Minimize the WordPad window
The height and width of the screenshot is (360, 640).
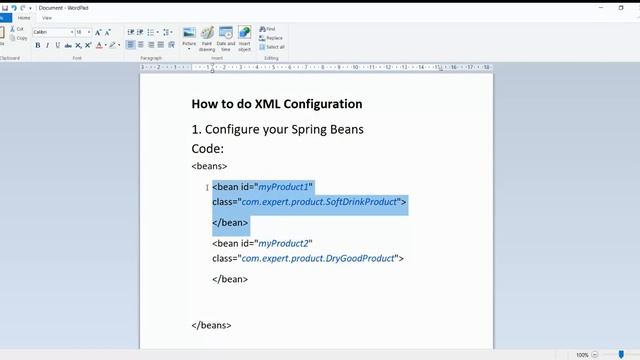coord(601,8)
